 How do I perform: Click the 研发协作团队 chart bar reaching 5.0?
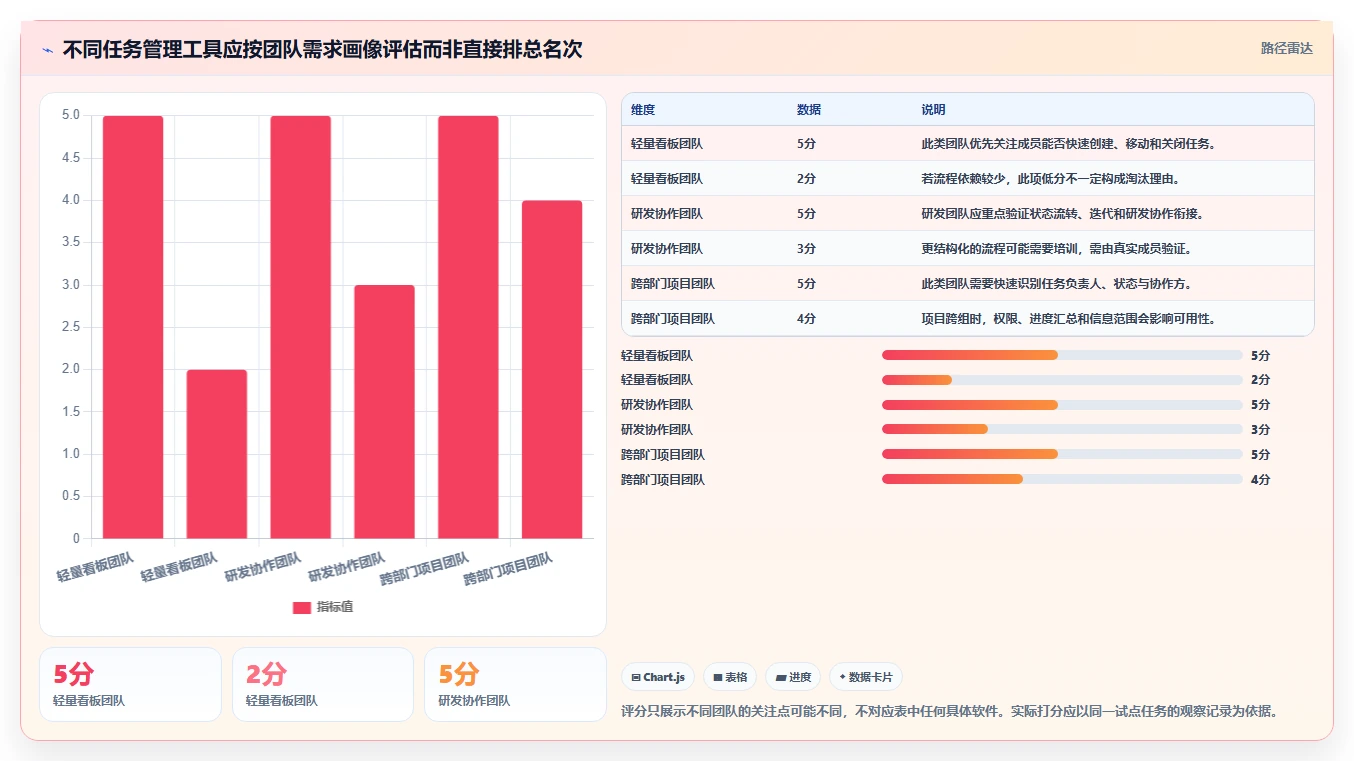coord(301,327)
